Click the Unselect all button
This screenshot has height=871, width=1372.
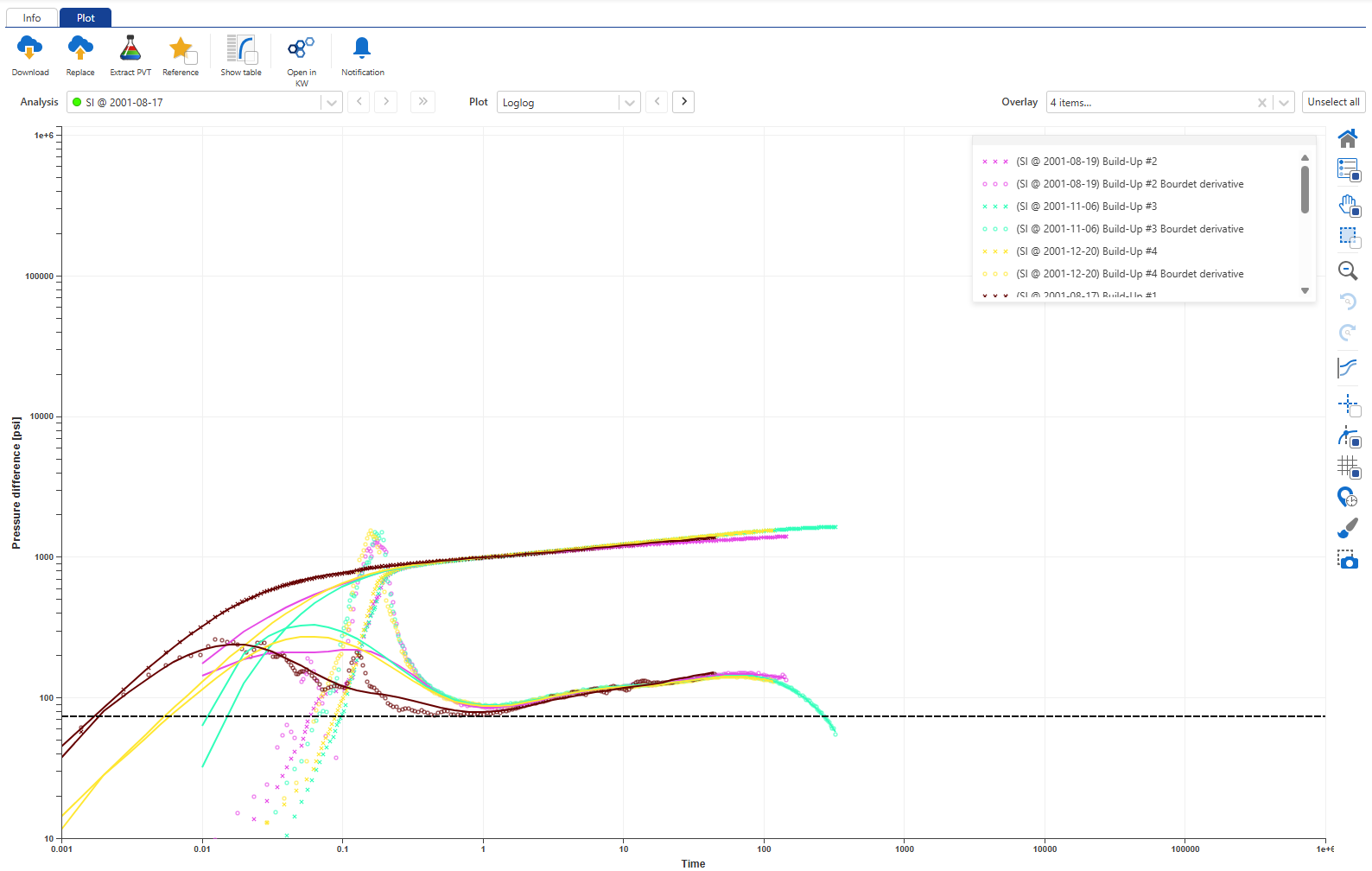click(x=1333, y=102)
